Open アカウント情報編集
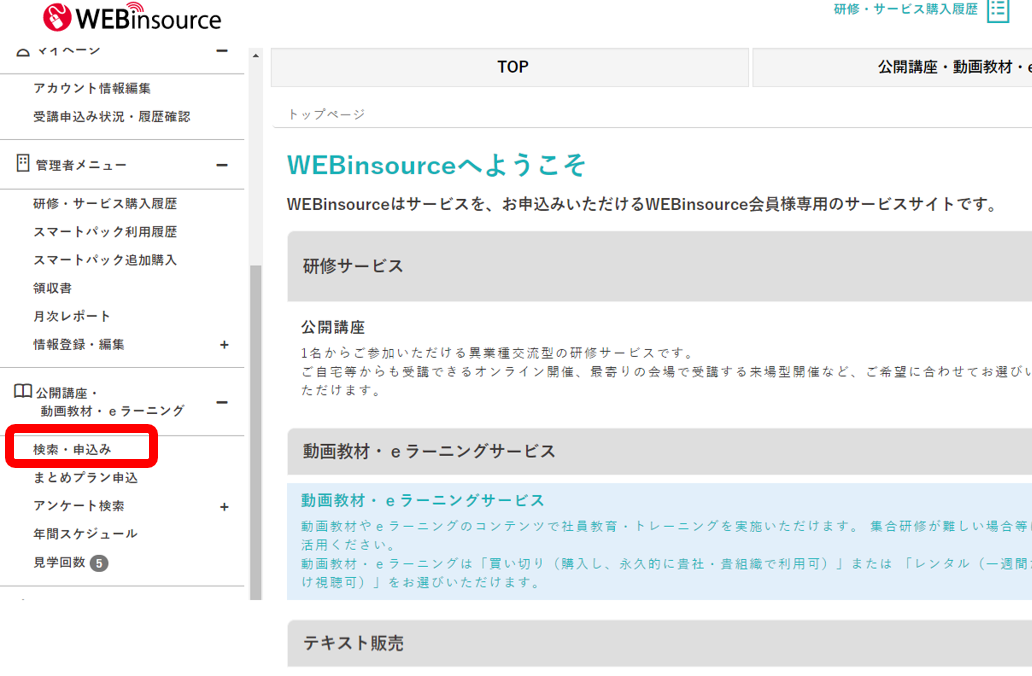Image resolution: width=1032 pixels, height=676 pixels. pos(92,88)
